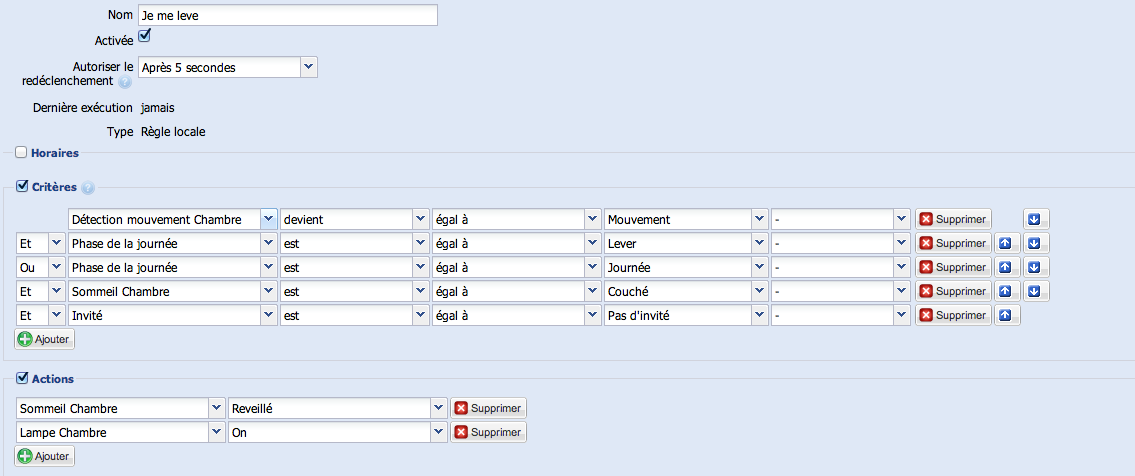This screenshot has height=476, width=1135.
Task: Move the Sommeil Chambre criterion up
Action: 1007,292
